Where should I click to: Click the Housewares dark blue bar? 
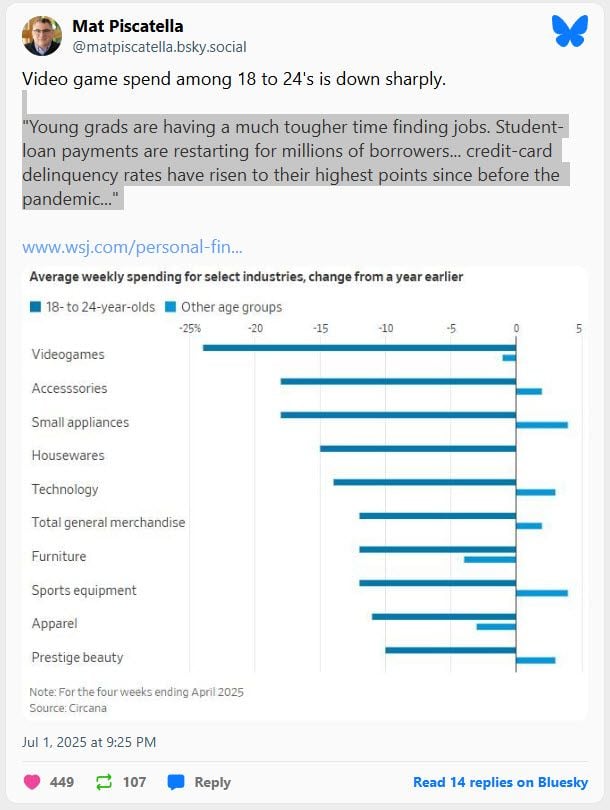click(418, 448)
